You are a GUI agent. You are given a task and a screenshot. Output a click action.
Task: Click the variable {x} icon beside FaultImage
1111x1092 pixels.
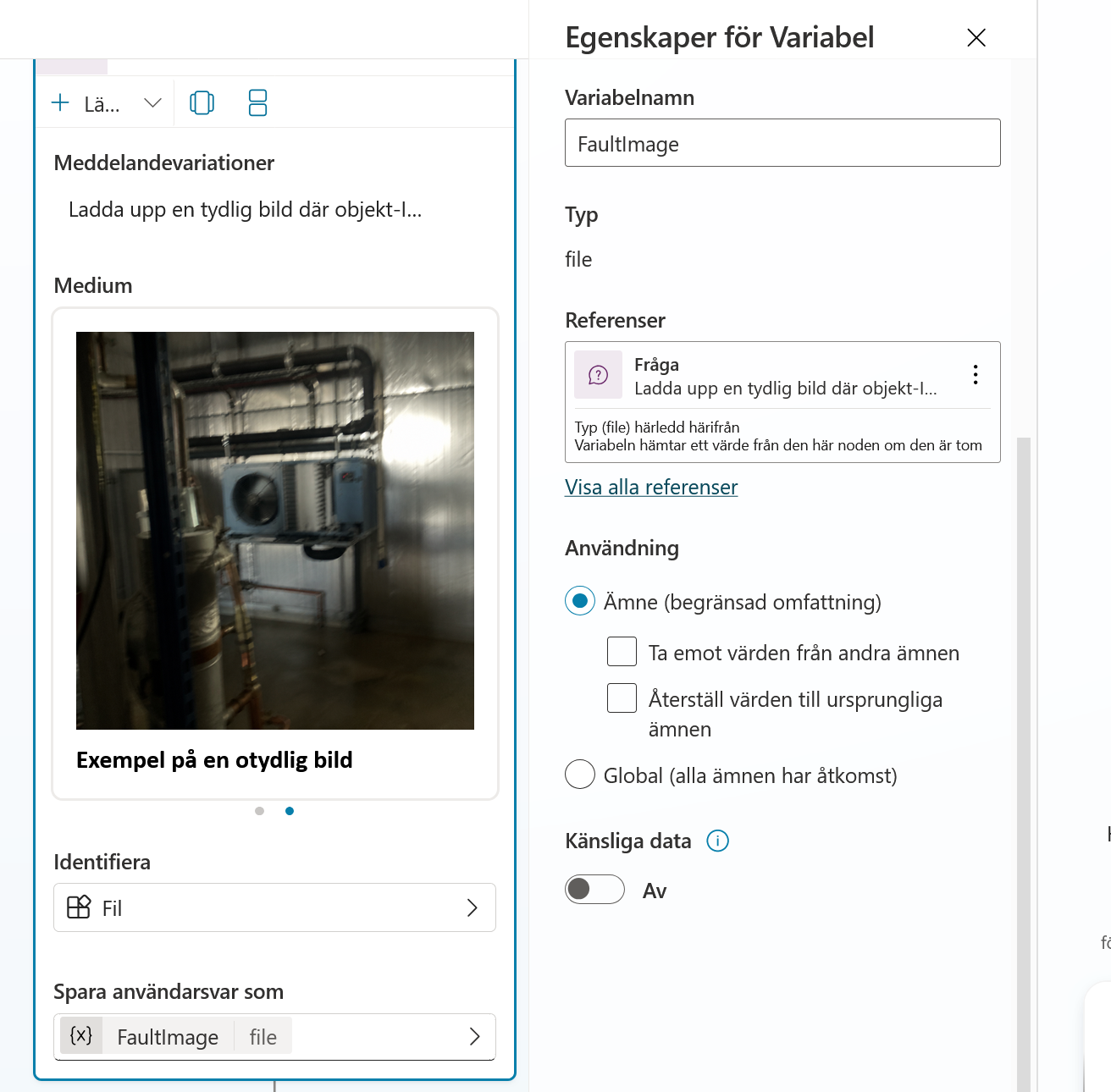(81, 1035)
